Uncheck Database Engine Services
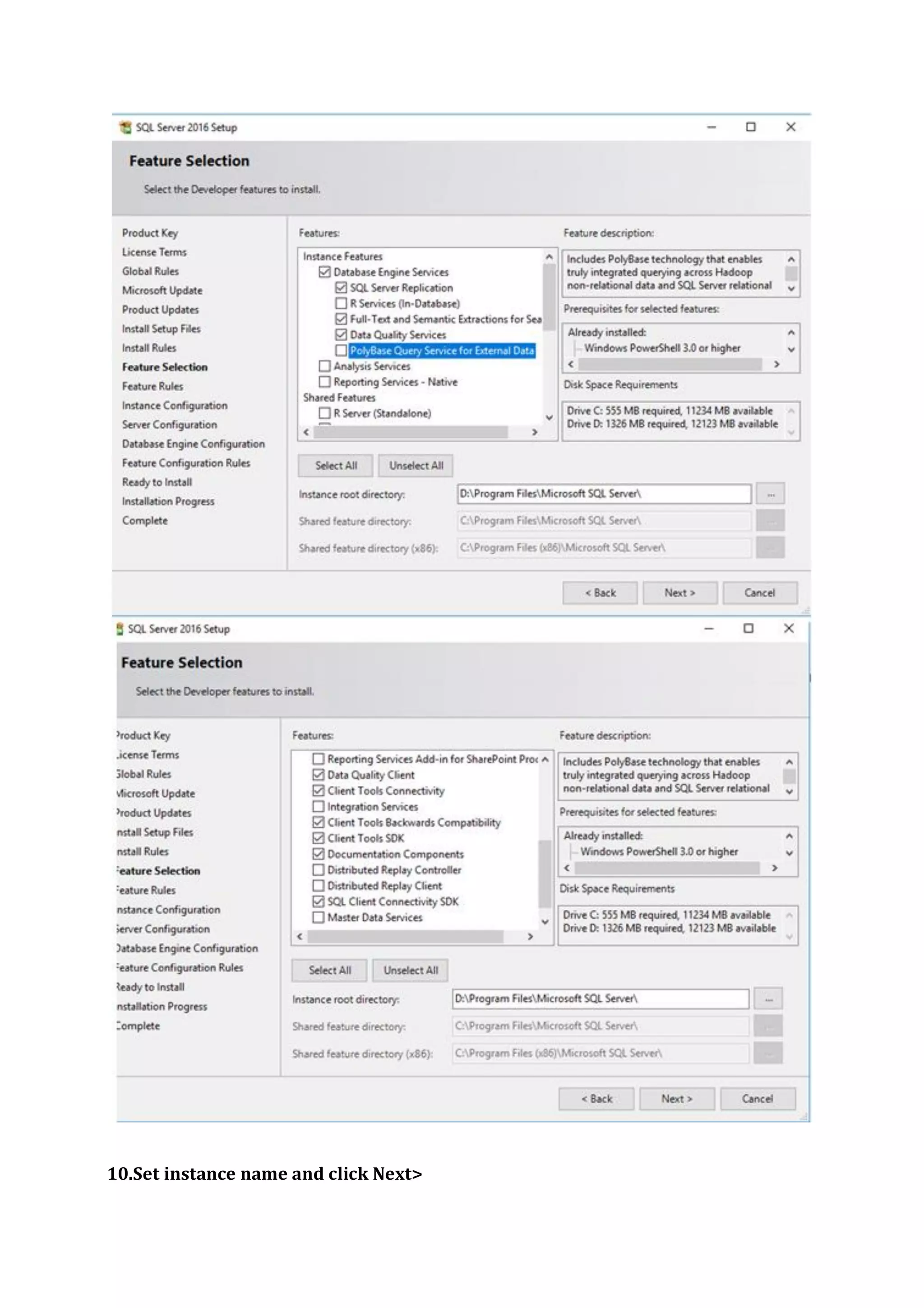The width and height of the screenshot is (924, 1308). click(x=324, y=272)
